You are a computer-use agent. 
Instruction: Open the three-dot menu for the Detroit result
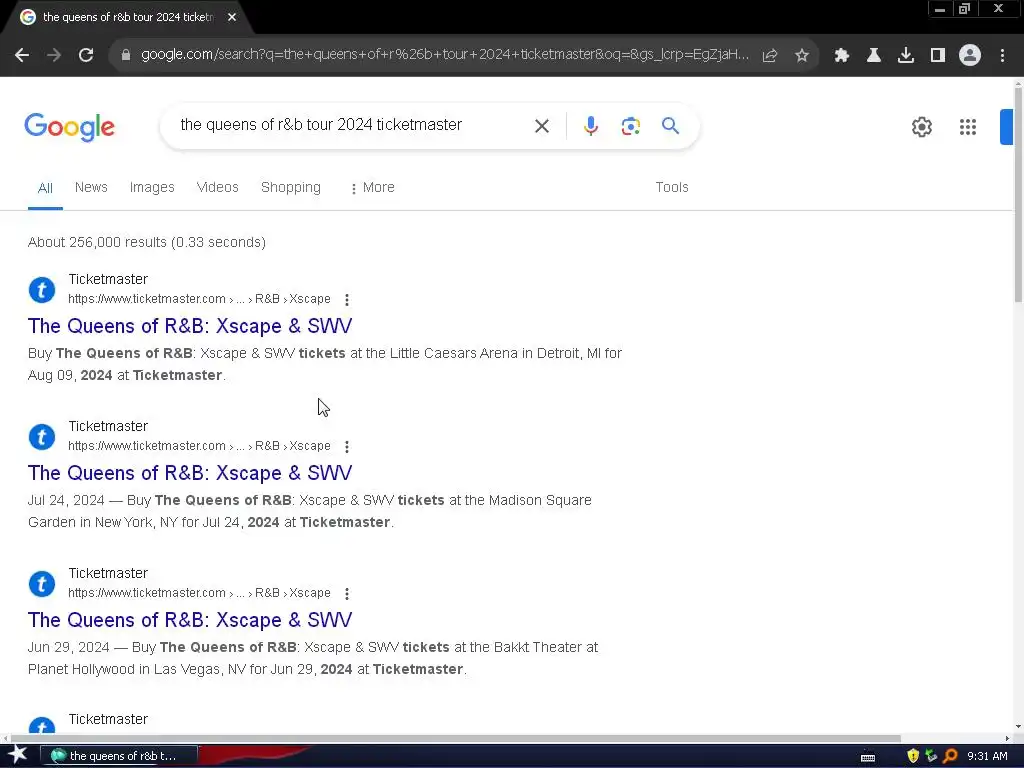347,300
